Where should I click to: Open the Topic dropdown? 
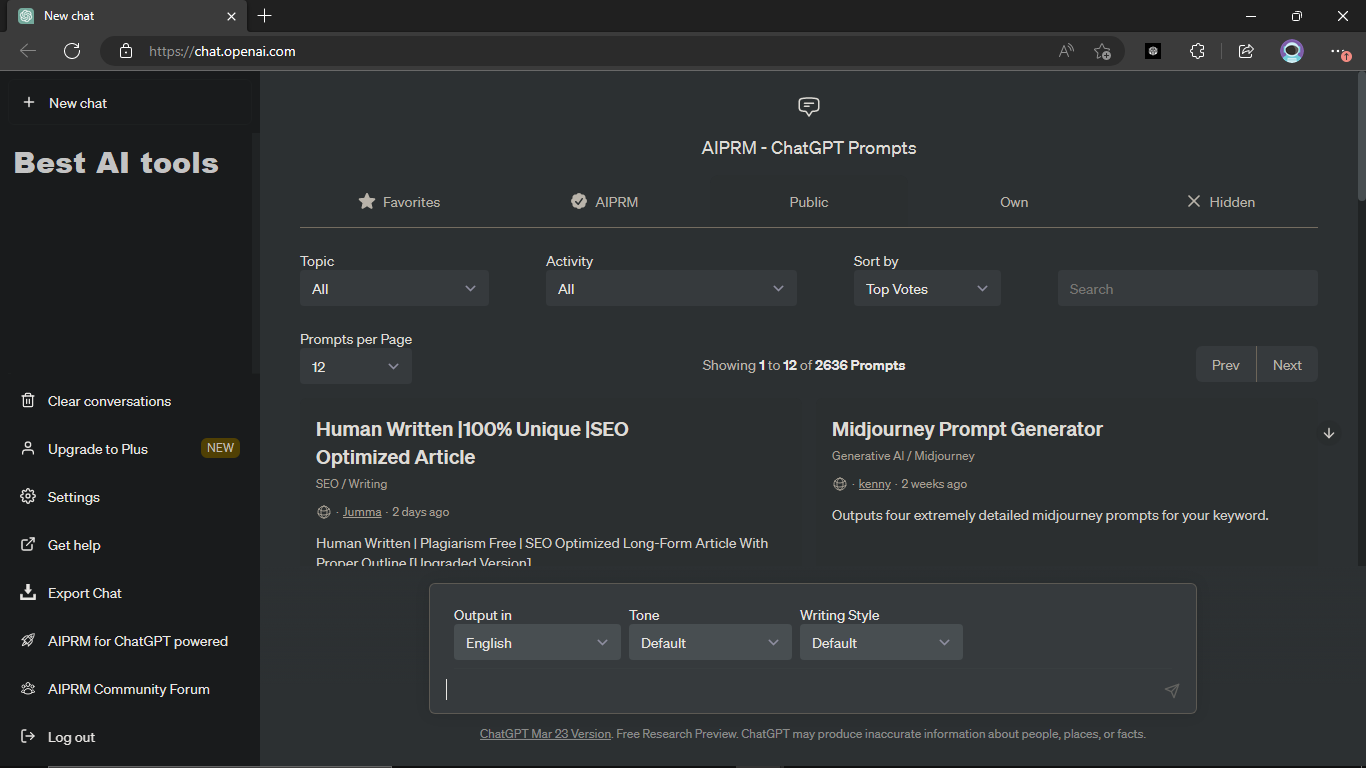click(394, 288)
